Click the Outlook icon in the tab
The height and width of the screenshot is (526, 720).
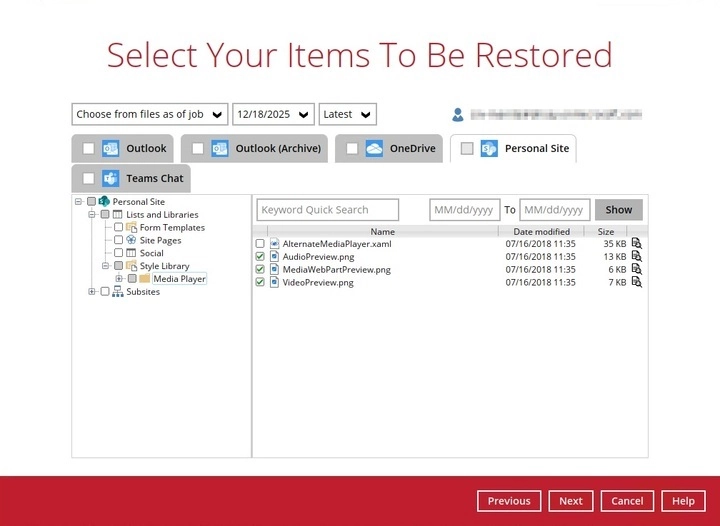(x=110, y=149)
